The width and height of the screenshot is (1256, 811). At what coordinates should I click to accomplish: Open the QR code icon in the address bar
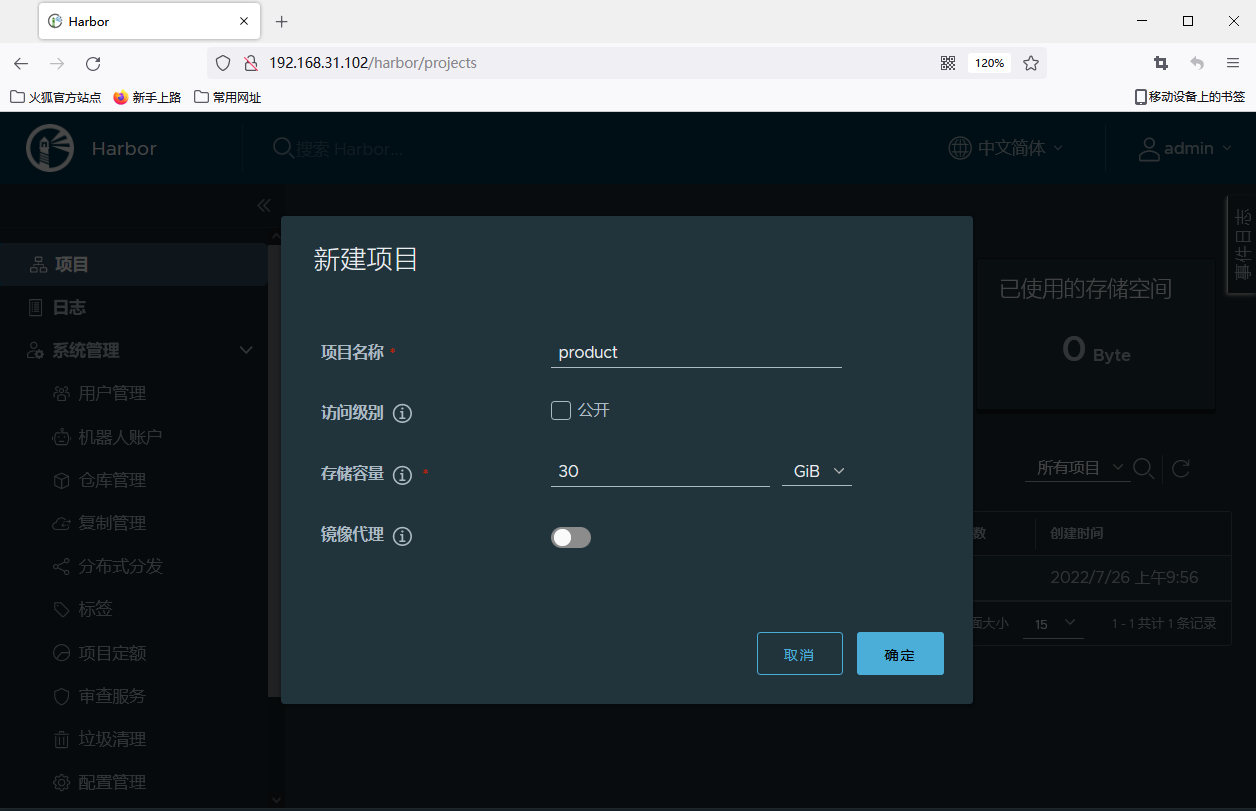coord(948,63)
